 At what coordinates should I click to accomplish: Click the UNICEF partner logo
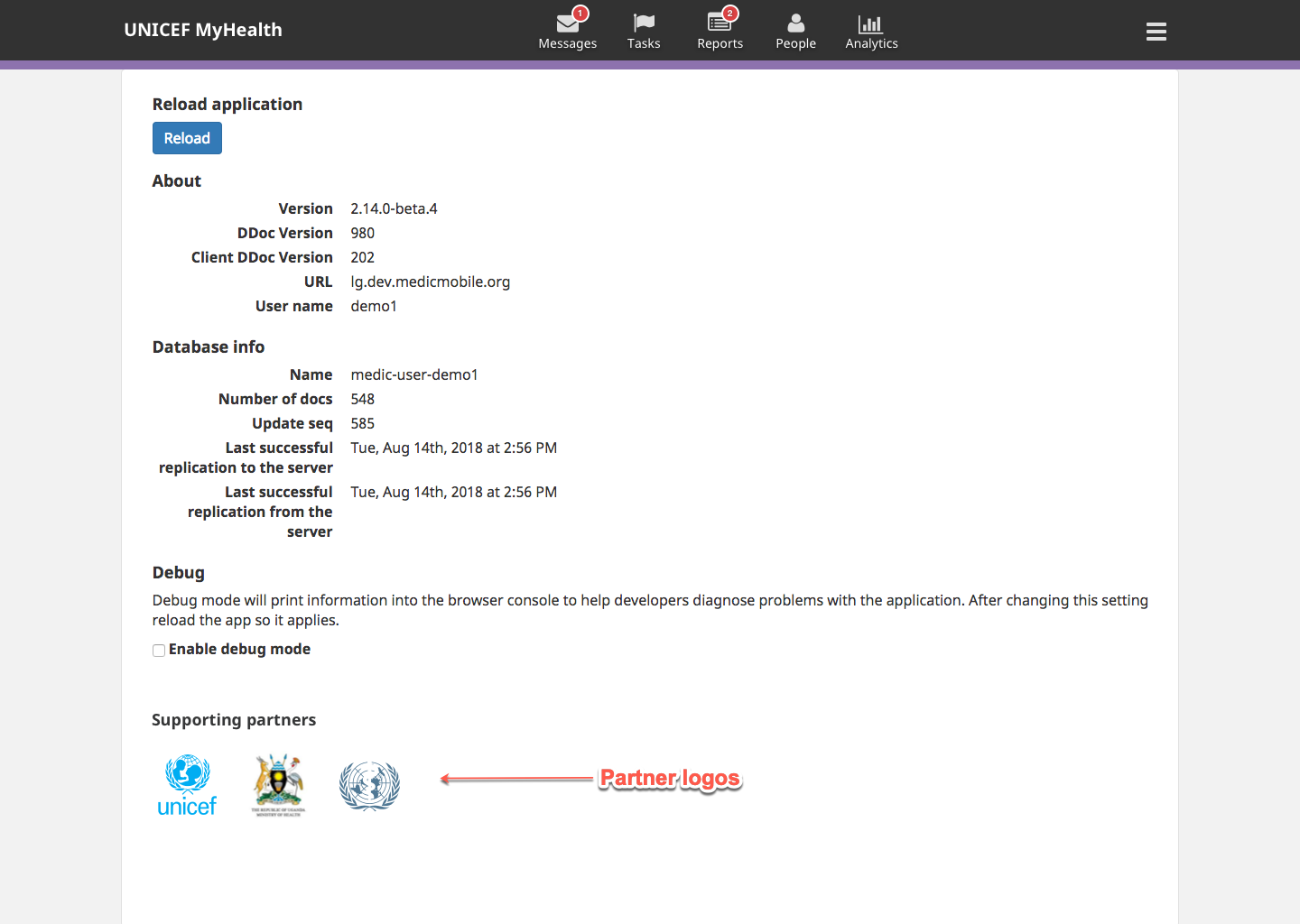point(187,785)
